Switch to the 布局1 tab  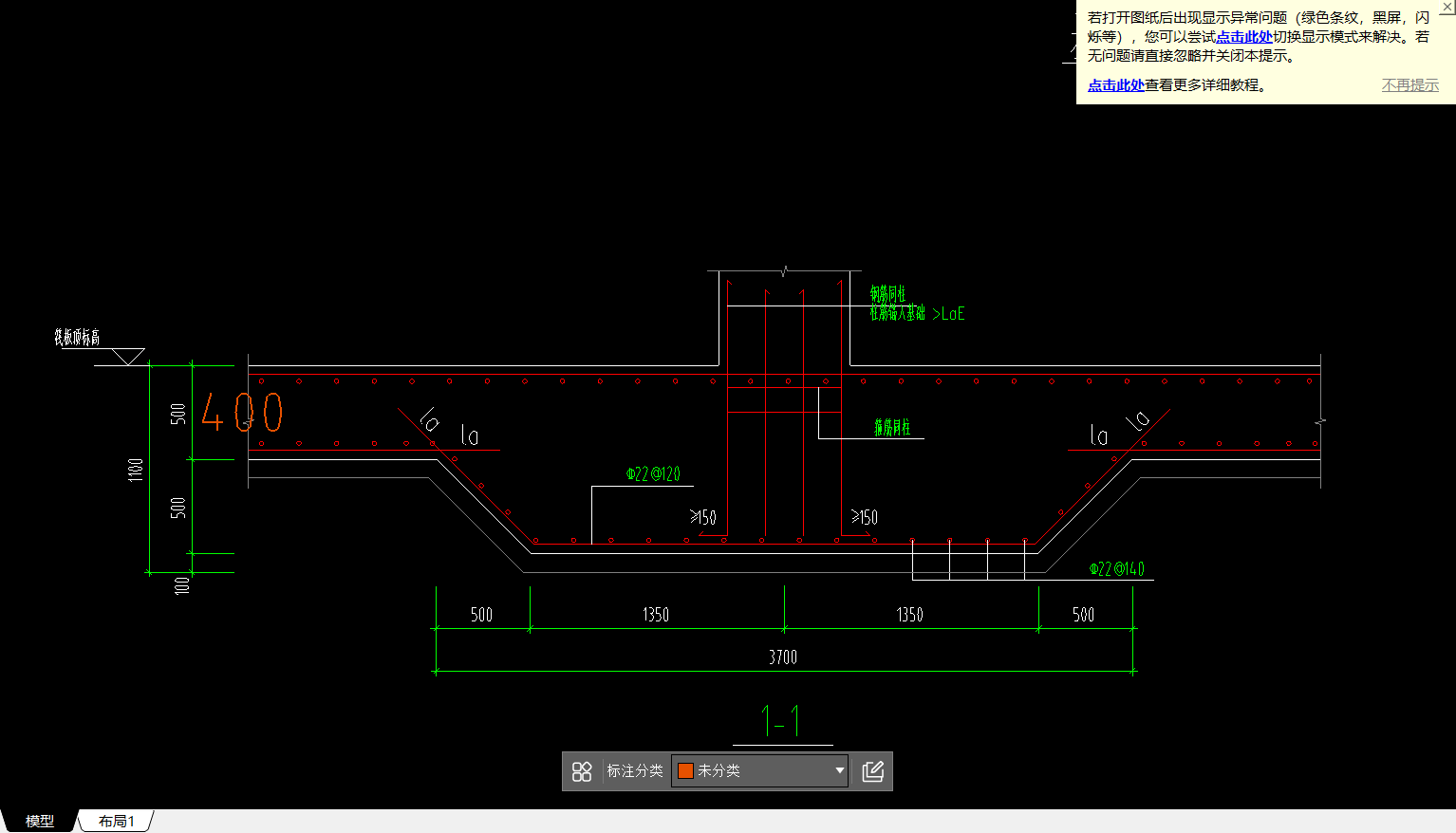click(x=116, y=821)
